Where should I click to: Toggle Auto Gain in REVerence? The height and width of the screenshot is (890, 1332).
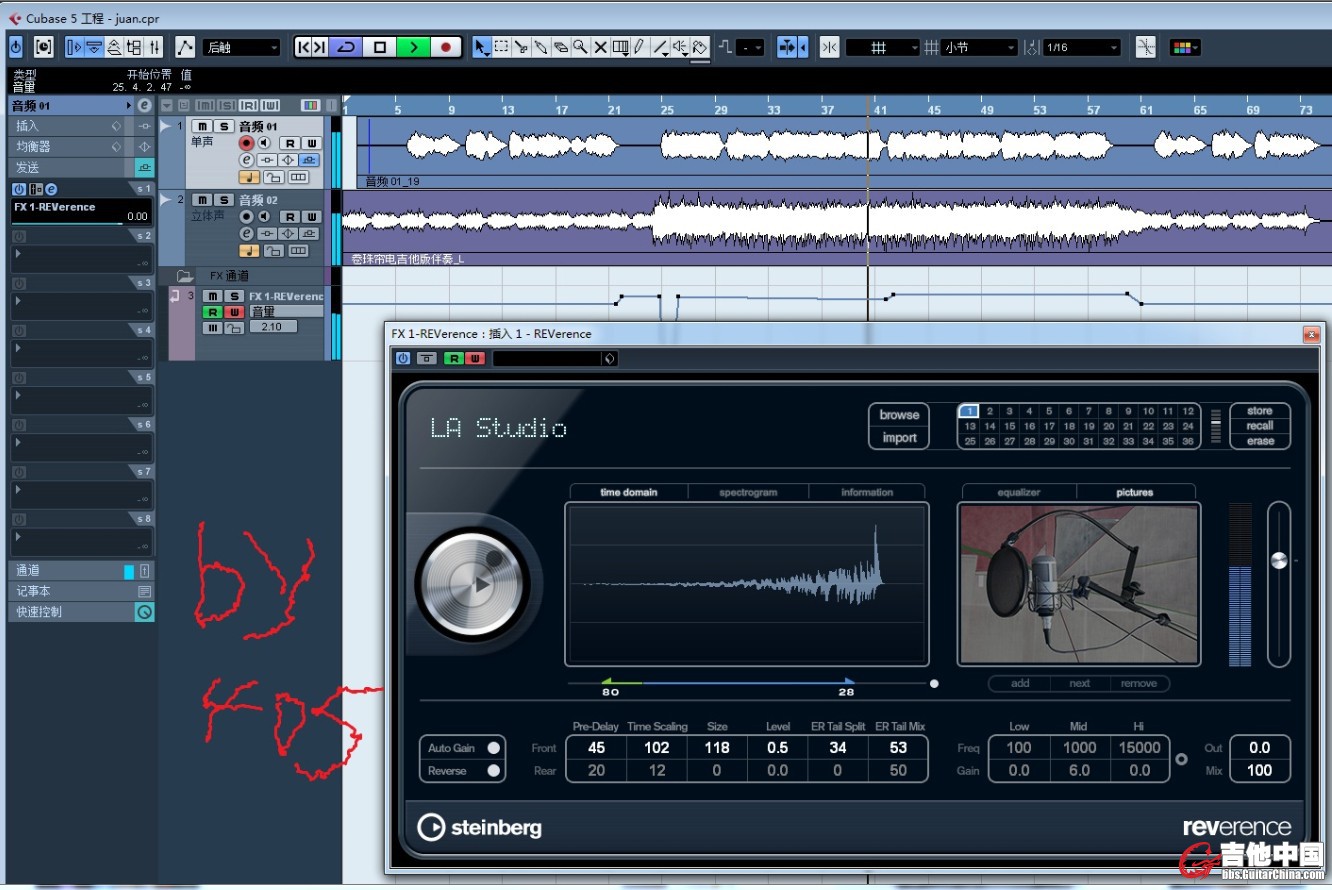point(493,748)
